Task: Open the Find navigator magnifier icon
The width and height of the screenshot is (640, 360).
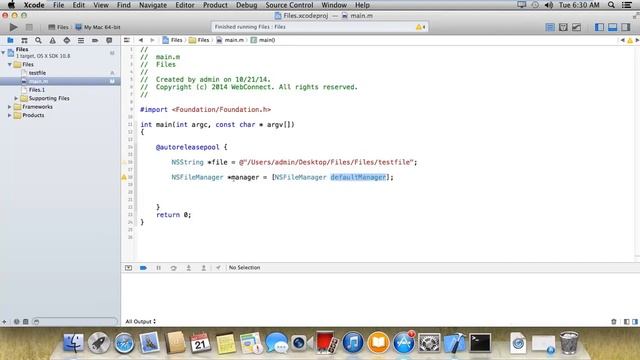Action: pos(38,40)
